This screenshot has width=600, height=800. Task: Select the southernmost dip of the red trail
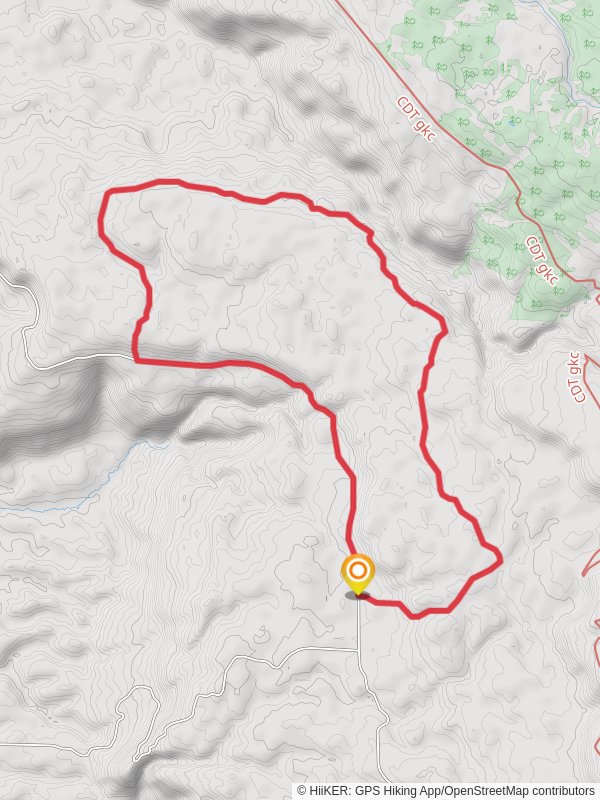click(414, 616)
